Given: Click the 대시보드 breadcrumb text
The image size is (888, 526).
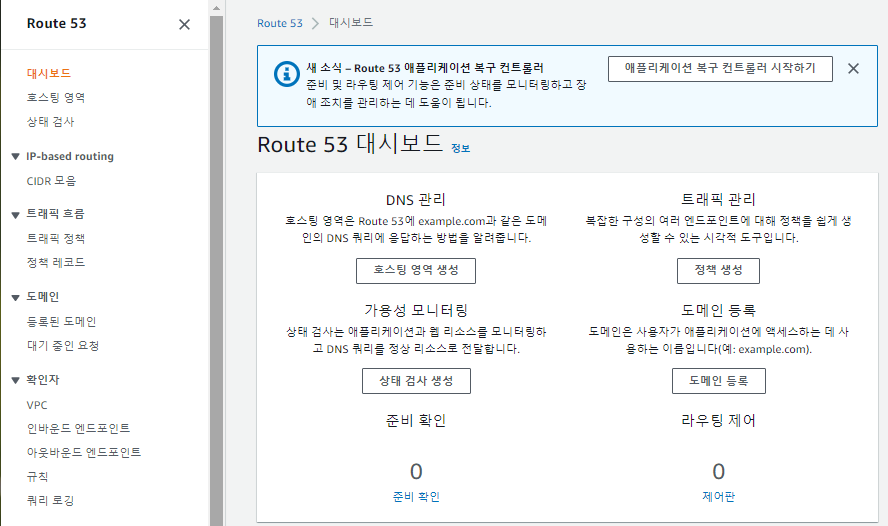Looking at the screenshot, I should click(x=351, y=23).
